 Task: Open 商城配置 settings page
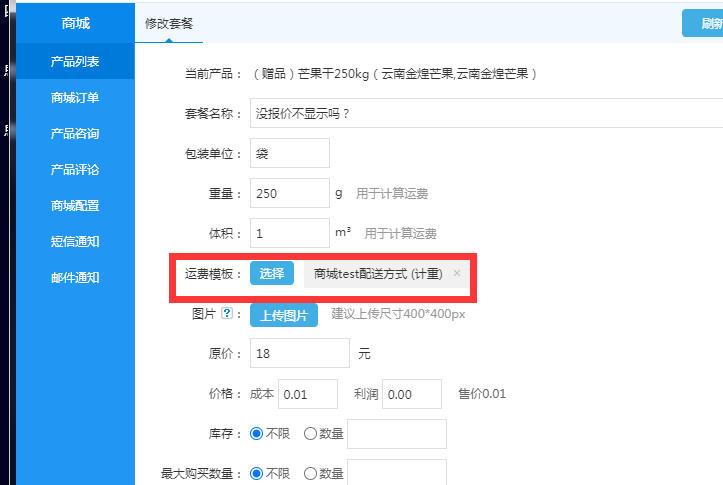click(75, 206)
